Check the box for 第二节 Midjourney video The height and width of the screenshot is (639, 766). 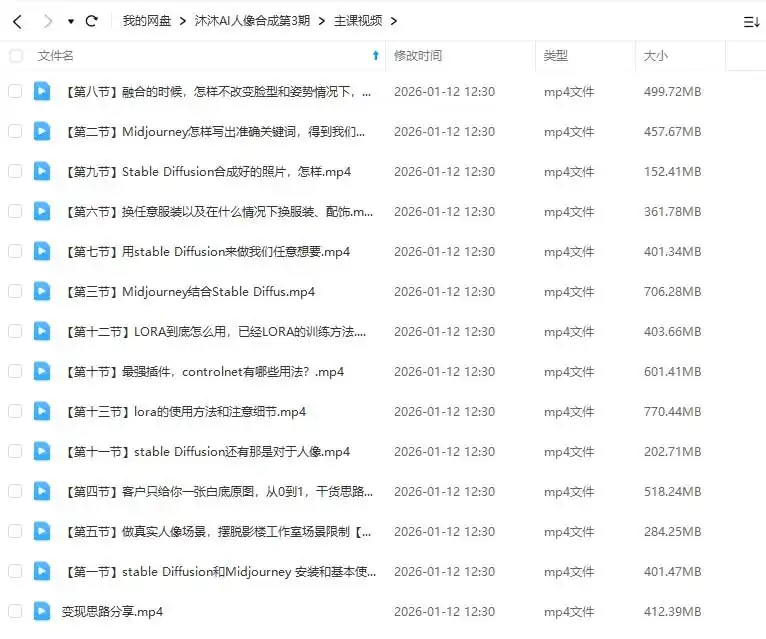(x=15, y=131)
